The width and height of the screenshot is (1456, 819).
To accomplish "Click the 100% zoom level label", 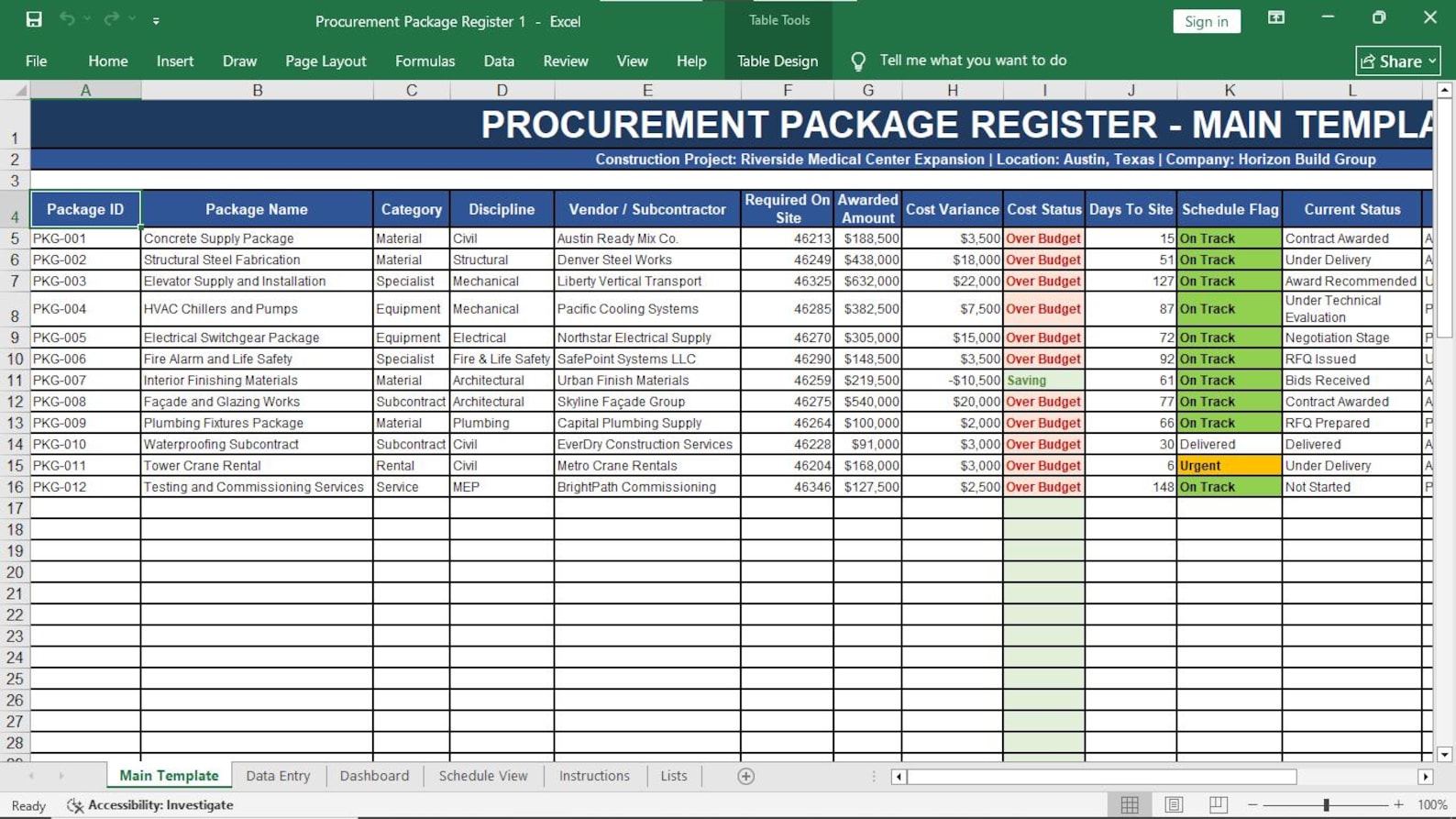I will click(1432, 805).
